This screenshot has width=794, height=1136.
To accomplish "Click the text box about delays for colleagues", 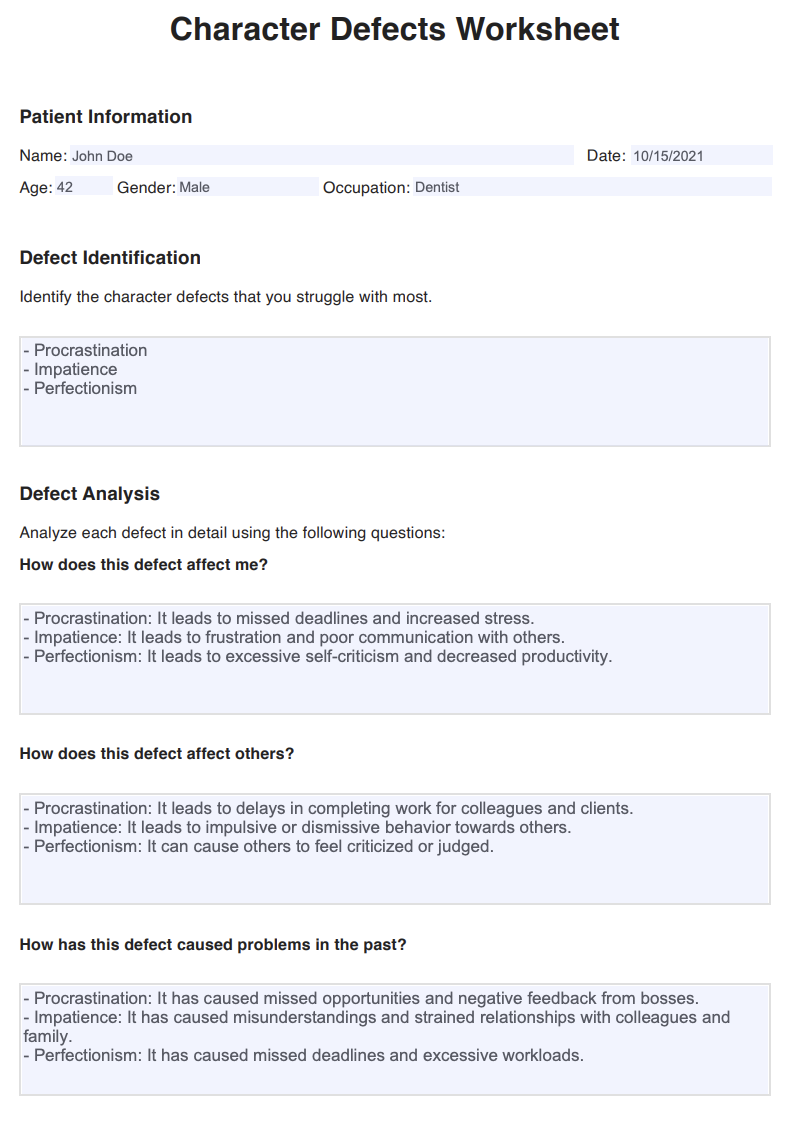I will point(395,848).
